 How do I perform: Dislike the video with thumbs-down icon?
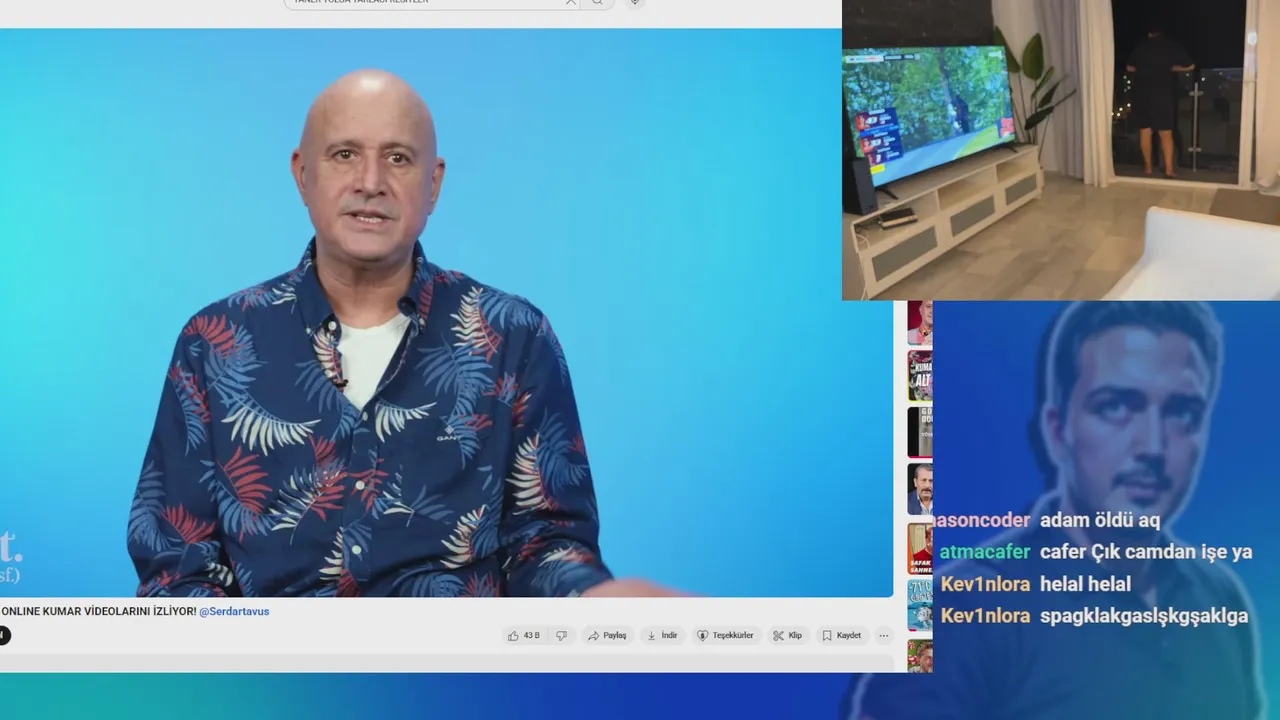coord(561,636)
